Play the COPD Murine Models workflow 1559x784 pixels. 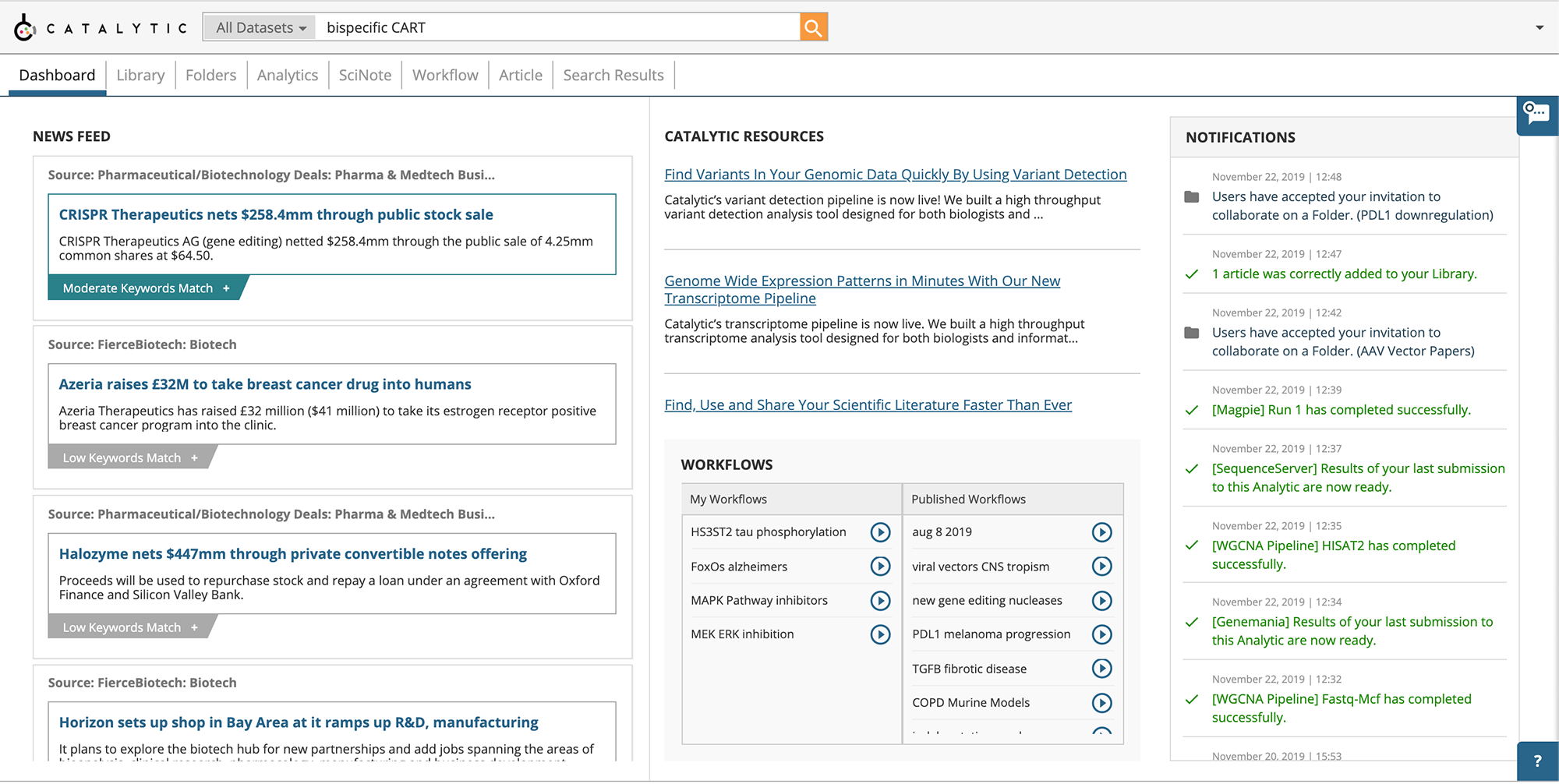[x=1101, y=703]
